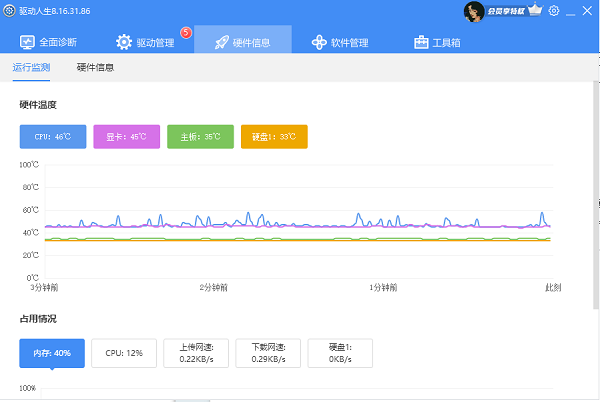Open the 工具箱 toolbox tab
600x402 pixels.
437,42
